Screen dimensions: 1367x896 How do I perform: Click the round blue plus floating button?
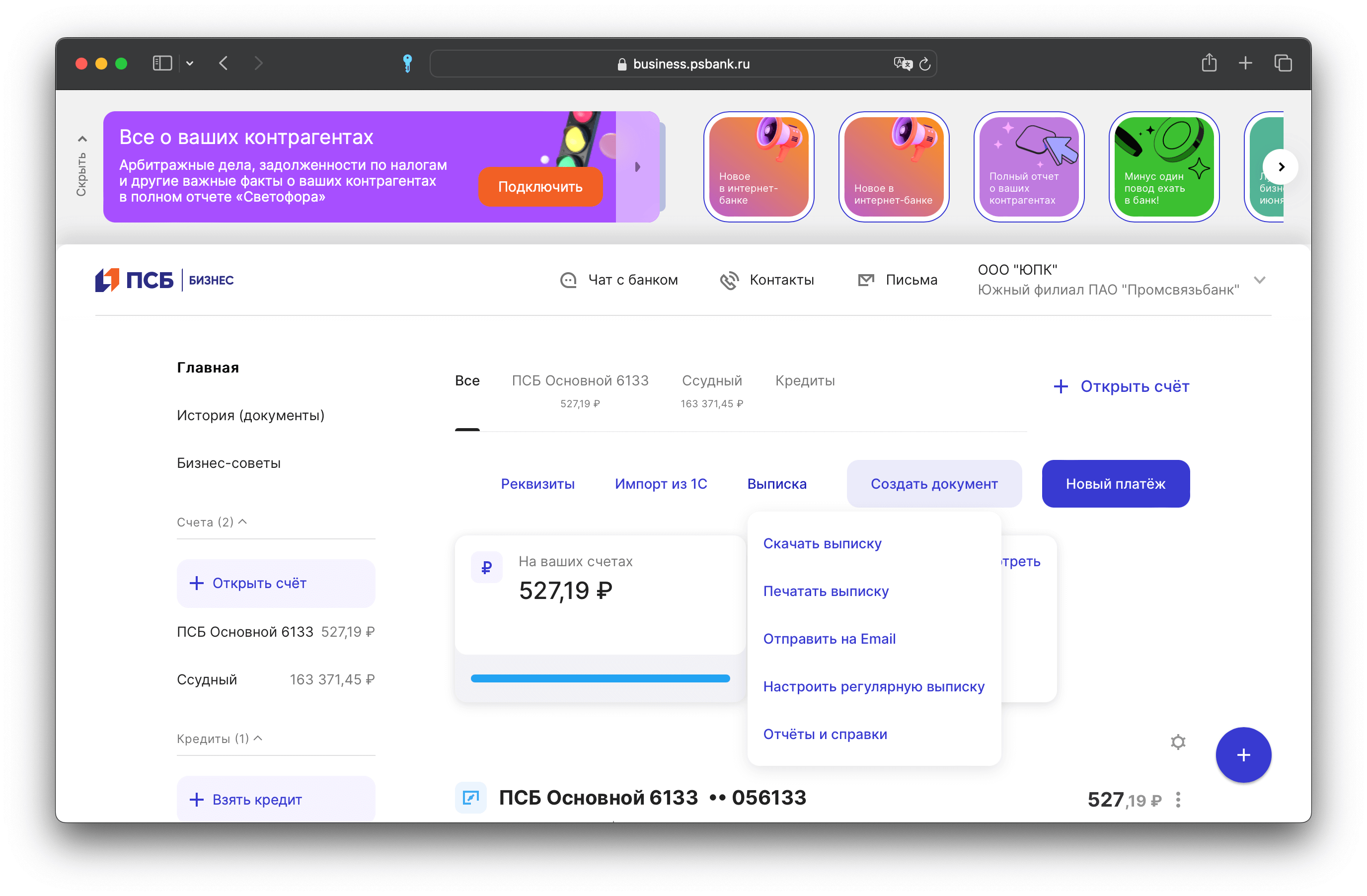(1243, 755)
